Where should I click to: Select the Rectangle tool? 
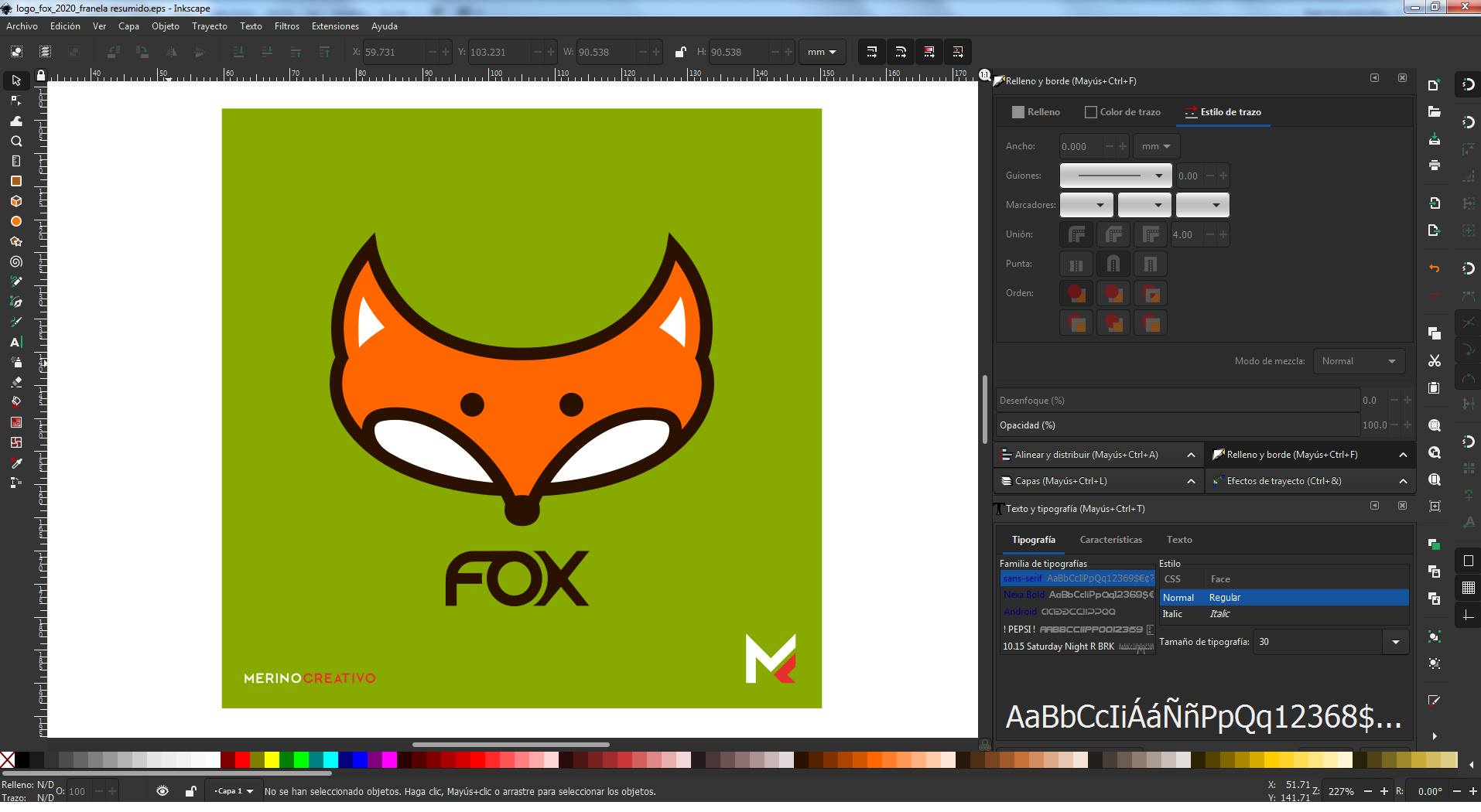point(15,181)
